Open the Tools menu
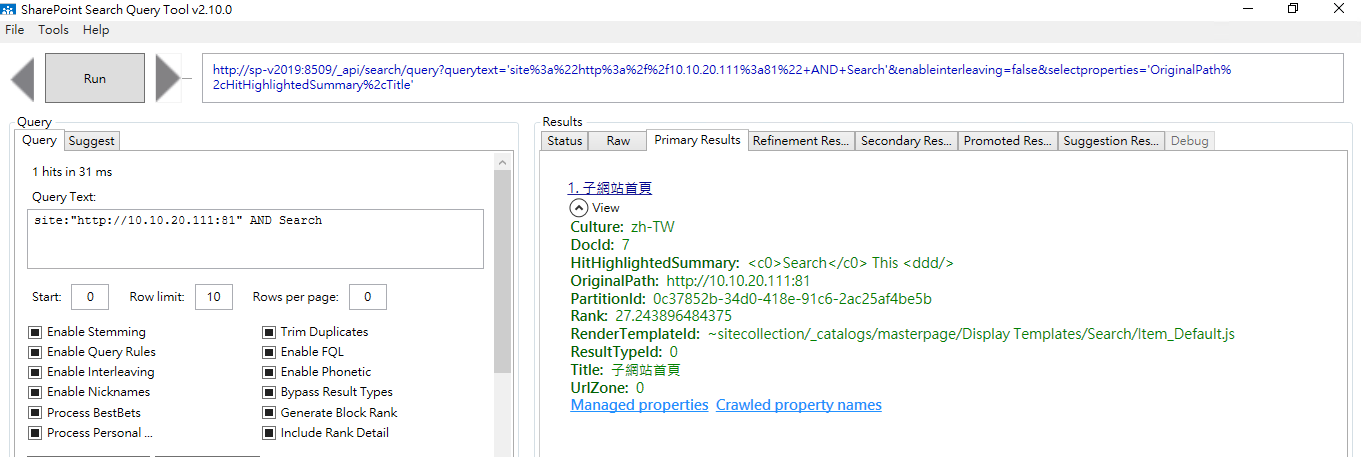 pos(53,30)
